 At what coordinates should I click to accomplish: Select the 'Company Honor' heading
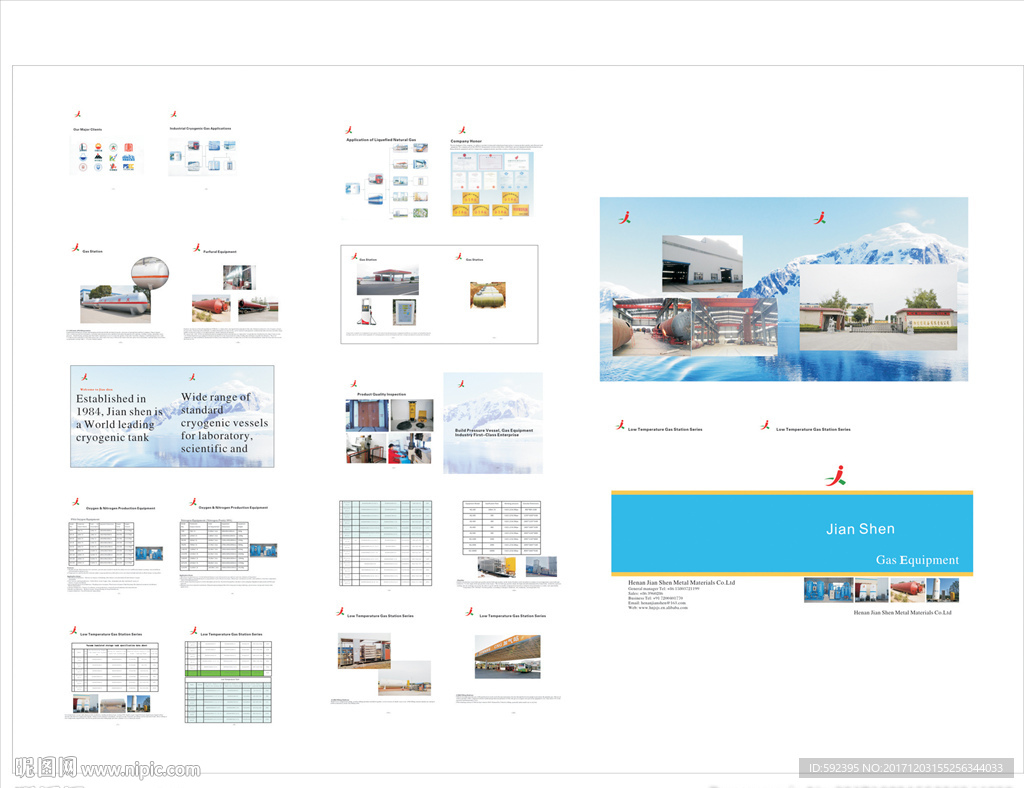466,141
